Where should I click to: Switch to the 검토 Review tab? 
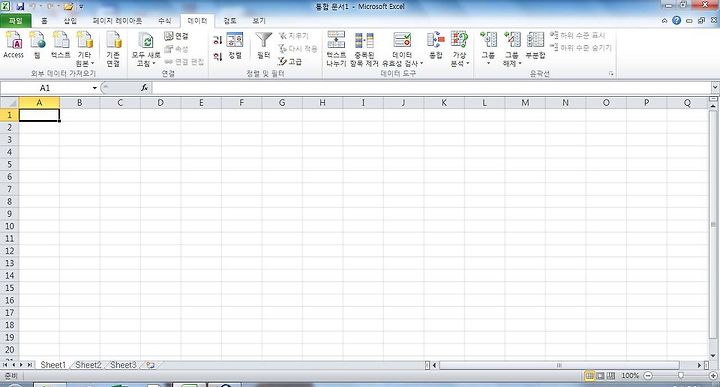230,21
